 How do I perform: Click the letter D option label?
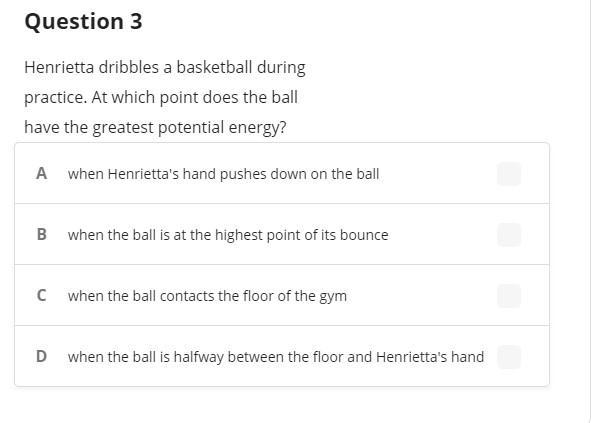(41, 356)
